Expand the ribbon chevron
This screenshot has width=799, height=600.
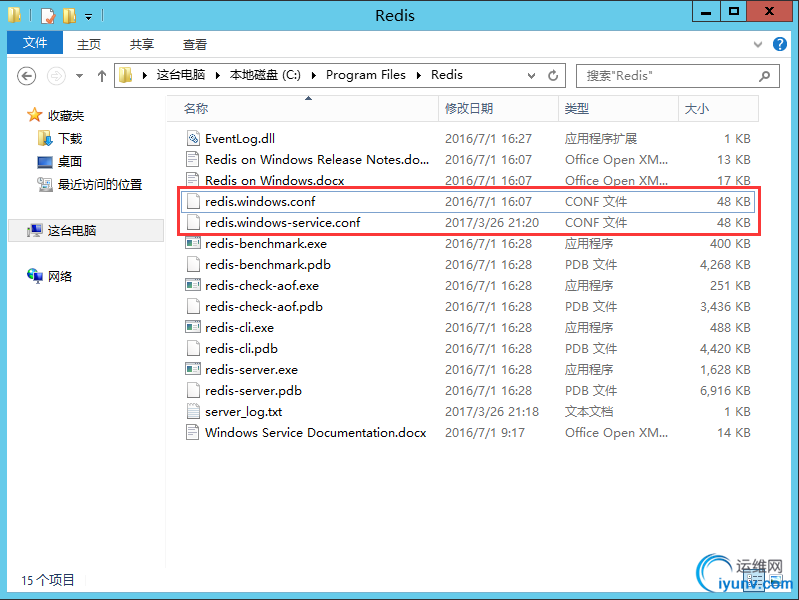coord(758,44)
